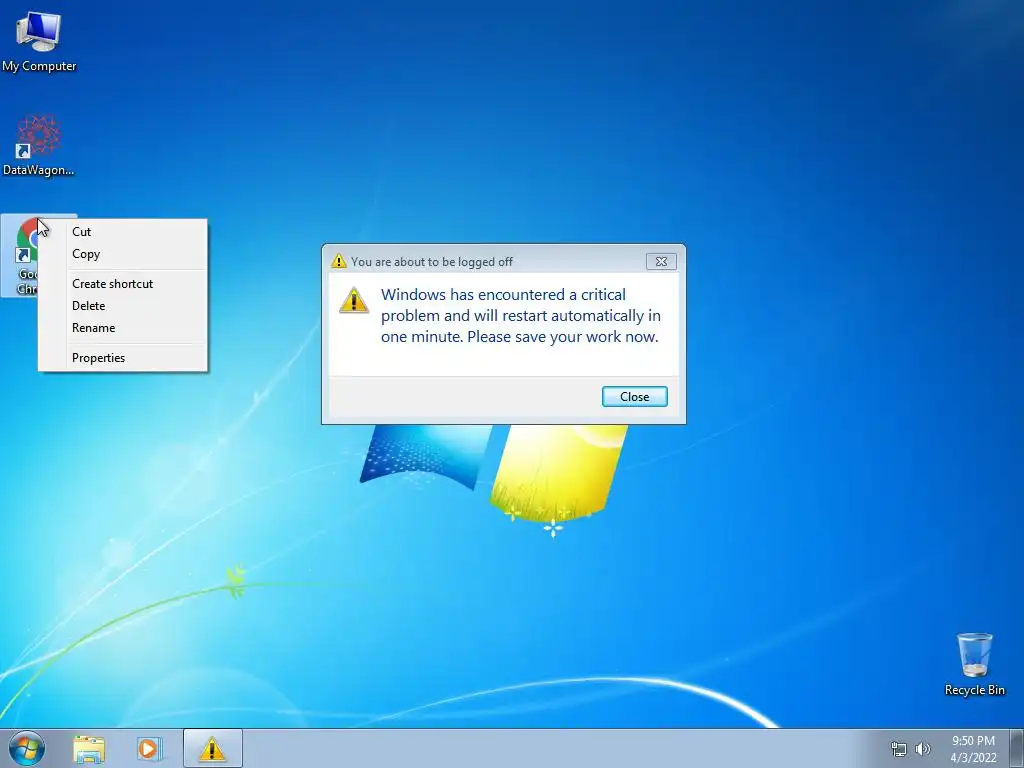This screenshot has width=1024, height=768.
Task: Select Create shortcut from context menu
Action: coord(123,284)
